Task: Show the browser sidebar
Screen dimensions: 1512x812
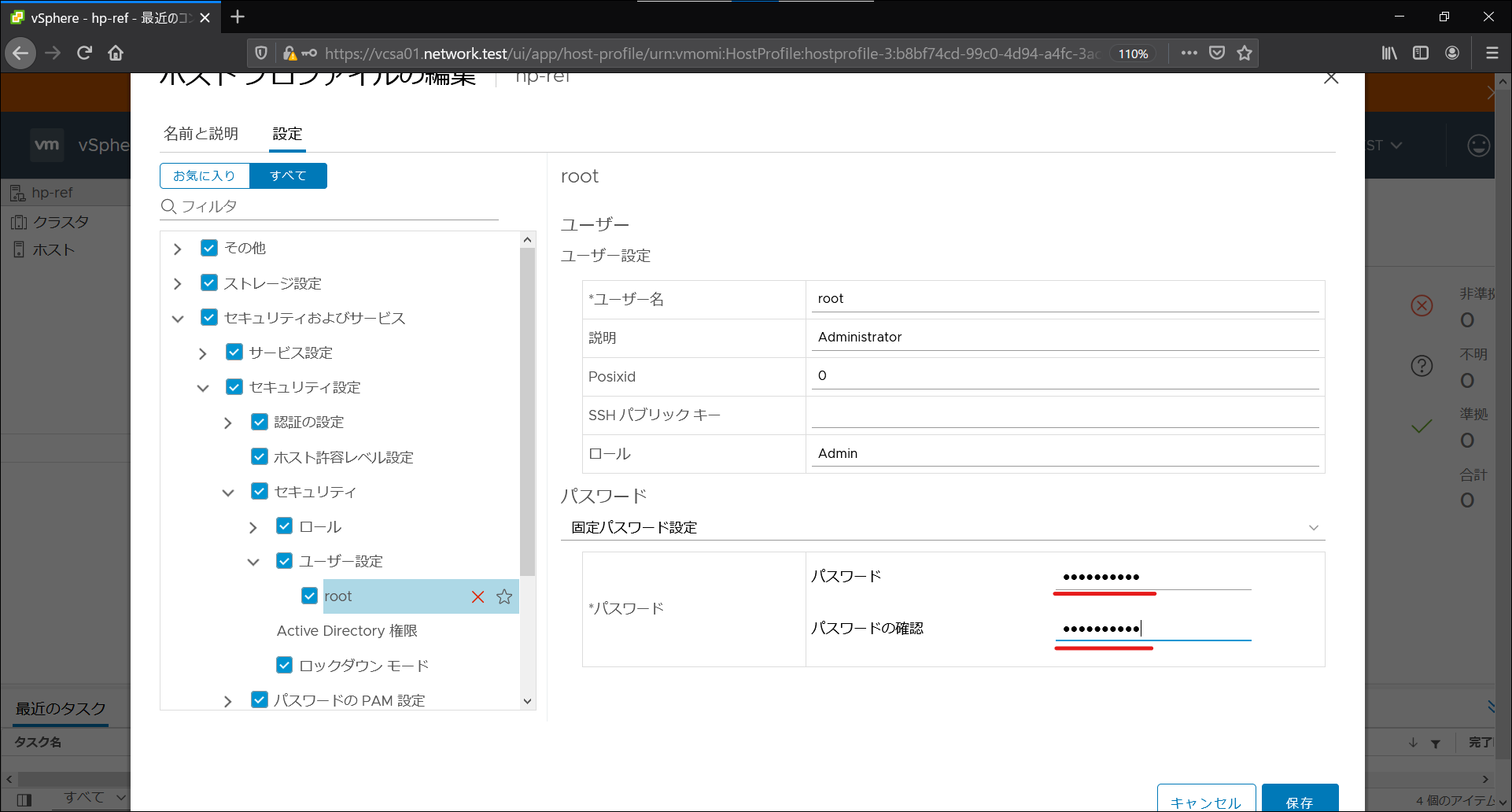Action: click(x=1421, y=53)
